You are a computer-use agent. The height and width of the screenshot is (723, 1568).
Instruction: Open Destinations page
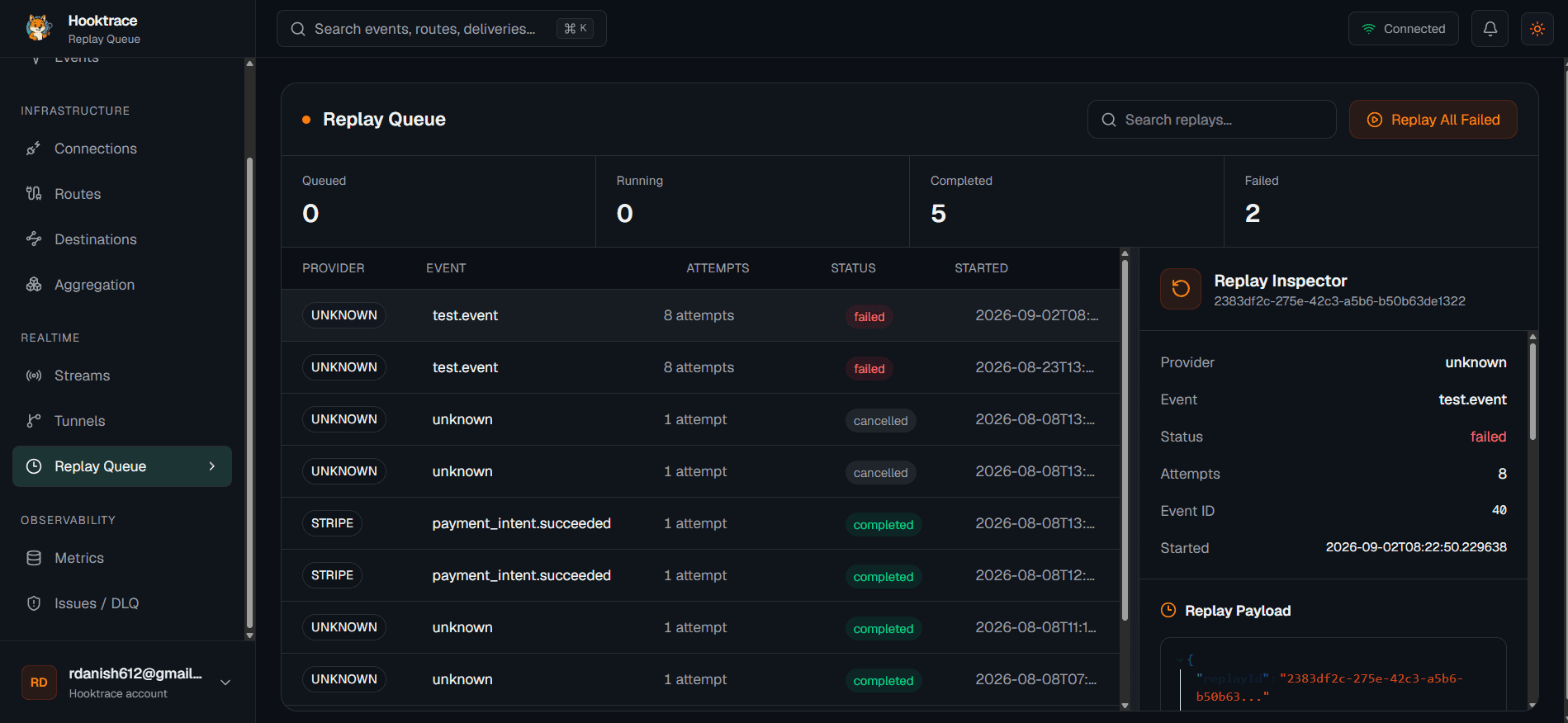coord(122,239)
